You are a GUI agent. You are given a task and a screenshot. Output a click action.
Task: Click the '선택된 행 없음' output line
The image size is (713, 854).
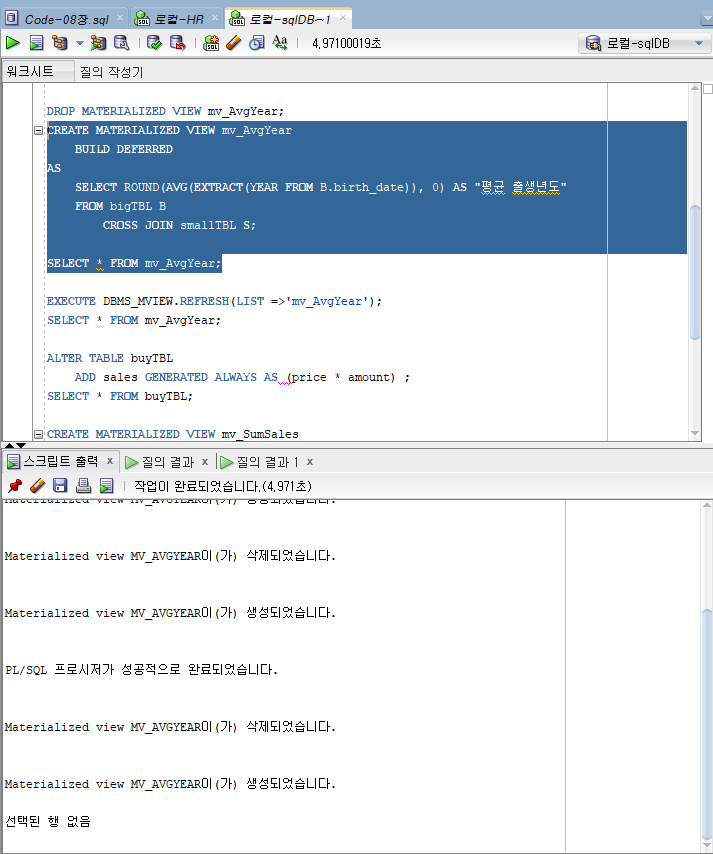pyautogui.click(x=48, y=821)
